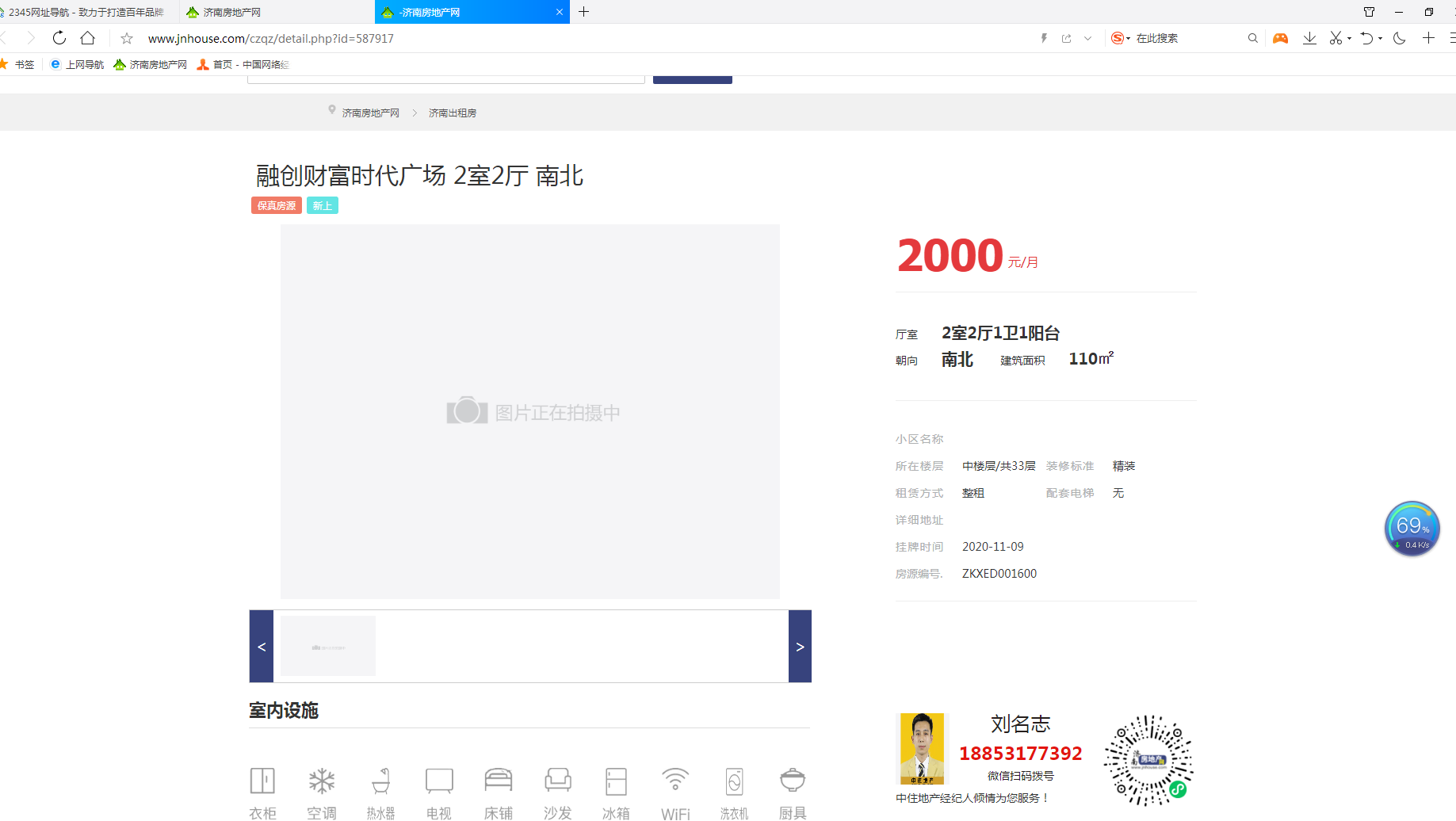This screenshot has width=1456, height=821.
Task: Toggle night mode moon icon
Action: pyautogui.click(x=1400, y=38)
